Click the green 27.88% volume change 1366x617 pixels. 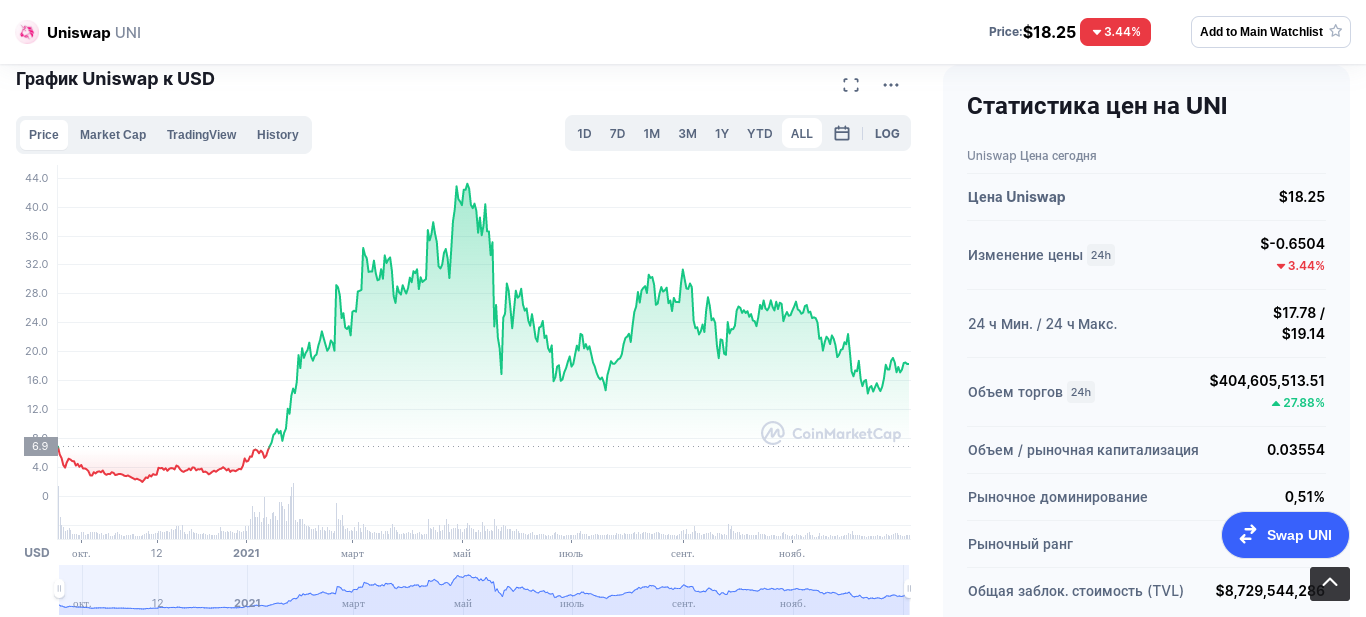[1298, 403]
